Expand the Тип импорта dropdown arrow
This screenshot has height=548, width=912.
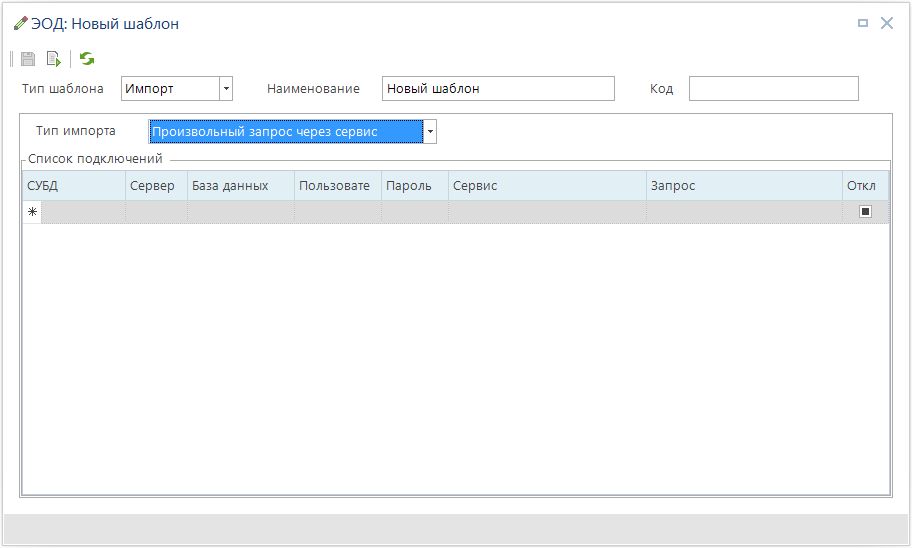pyautogui.click(x=430, y=132)
